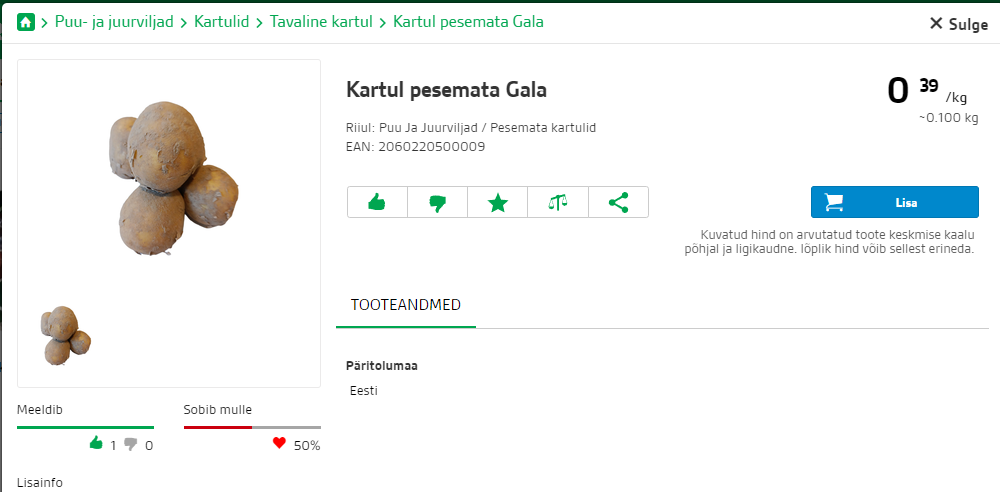Dislike product with thumbs-down toolbar button

tap(438, 203)
